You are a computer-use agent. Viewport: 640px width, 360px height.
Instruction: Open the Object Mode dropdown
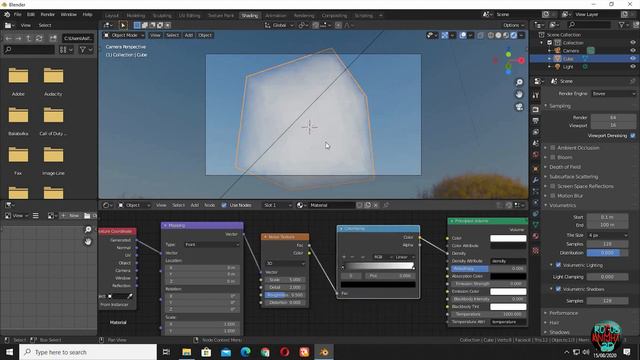(123, 36)
